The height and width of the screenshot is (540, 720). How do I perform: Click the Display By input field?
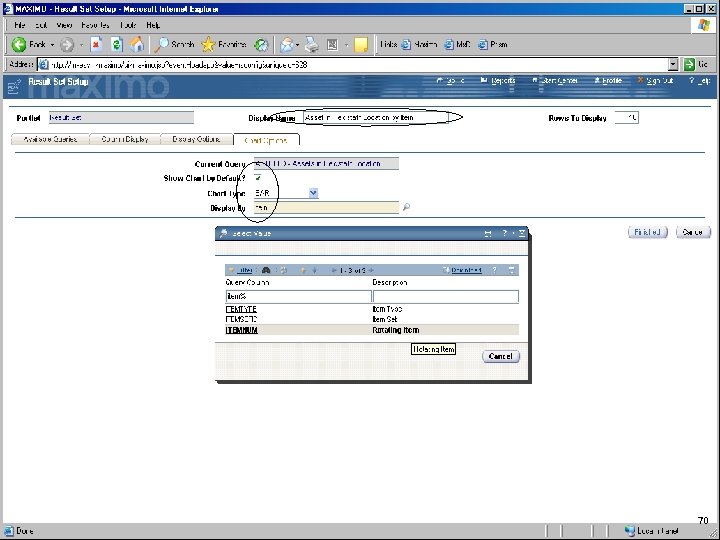326,208
